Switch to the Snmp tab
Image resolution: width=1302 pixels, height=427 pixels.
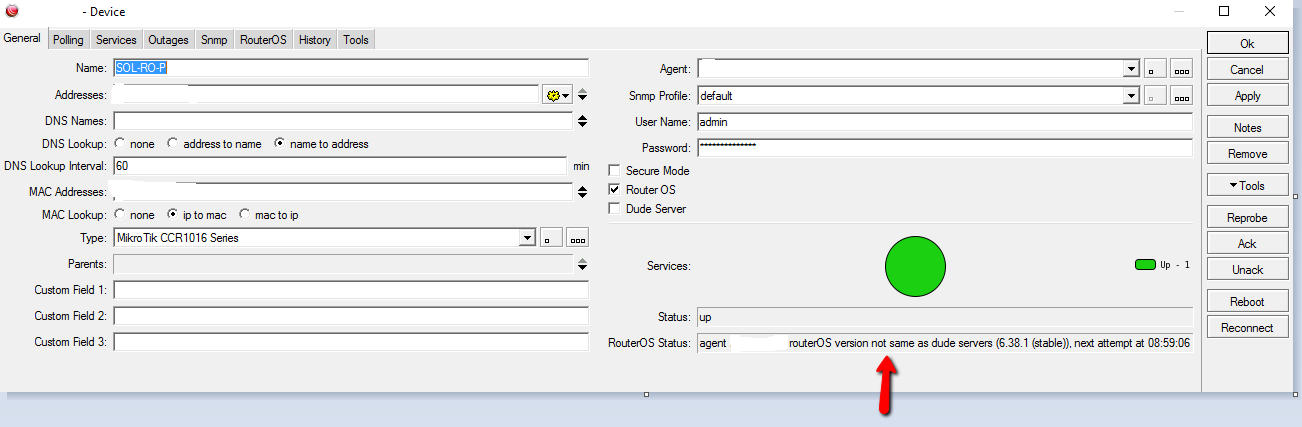point(214,40)
